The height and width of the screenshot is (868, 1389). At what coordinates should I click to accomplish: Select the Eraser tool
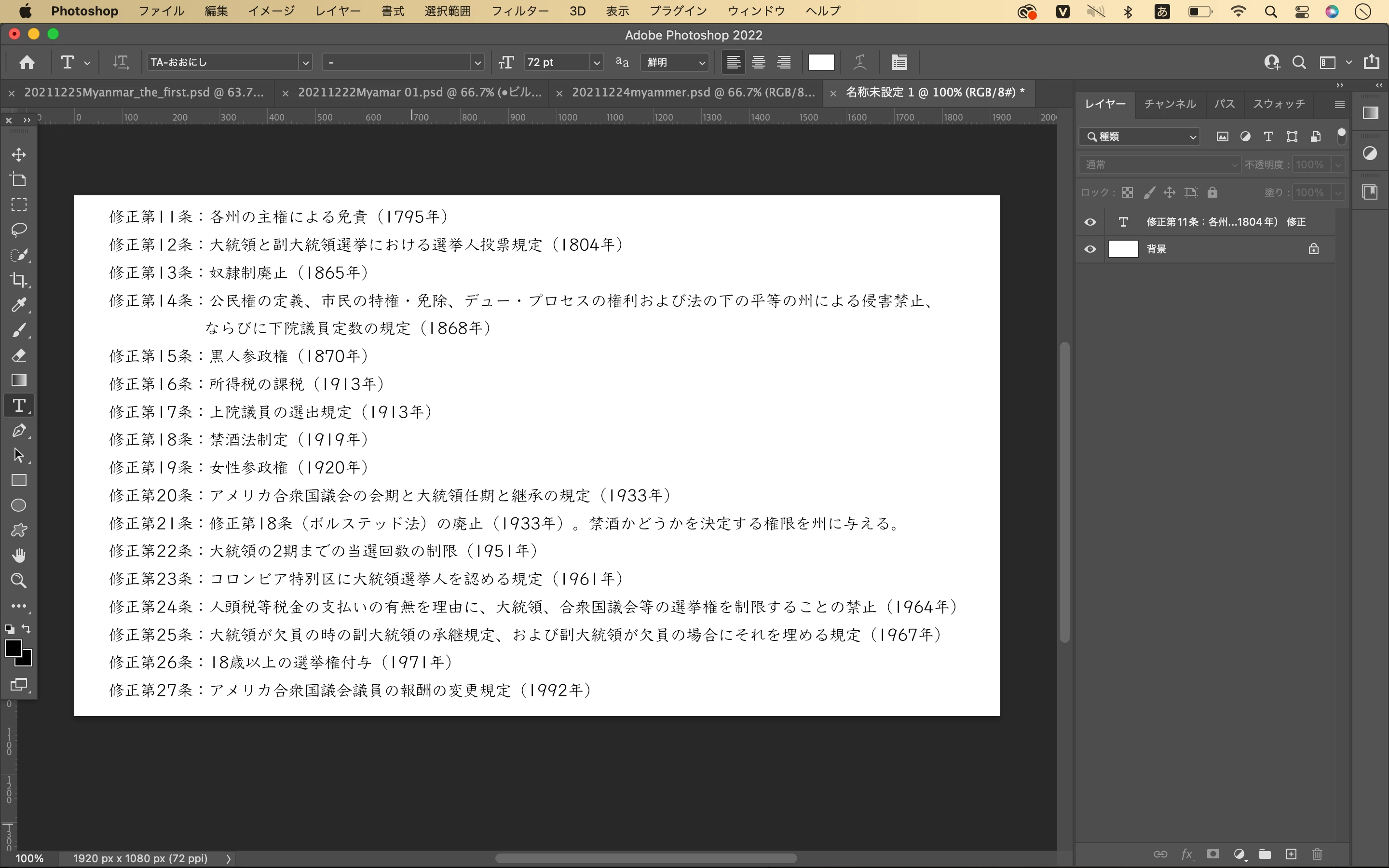click(x=19, y=355)
